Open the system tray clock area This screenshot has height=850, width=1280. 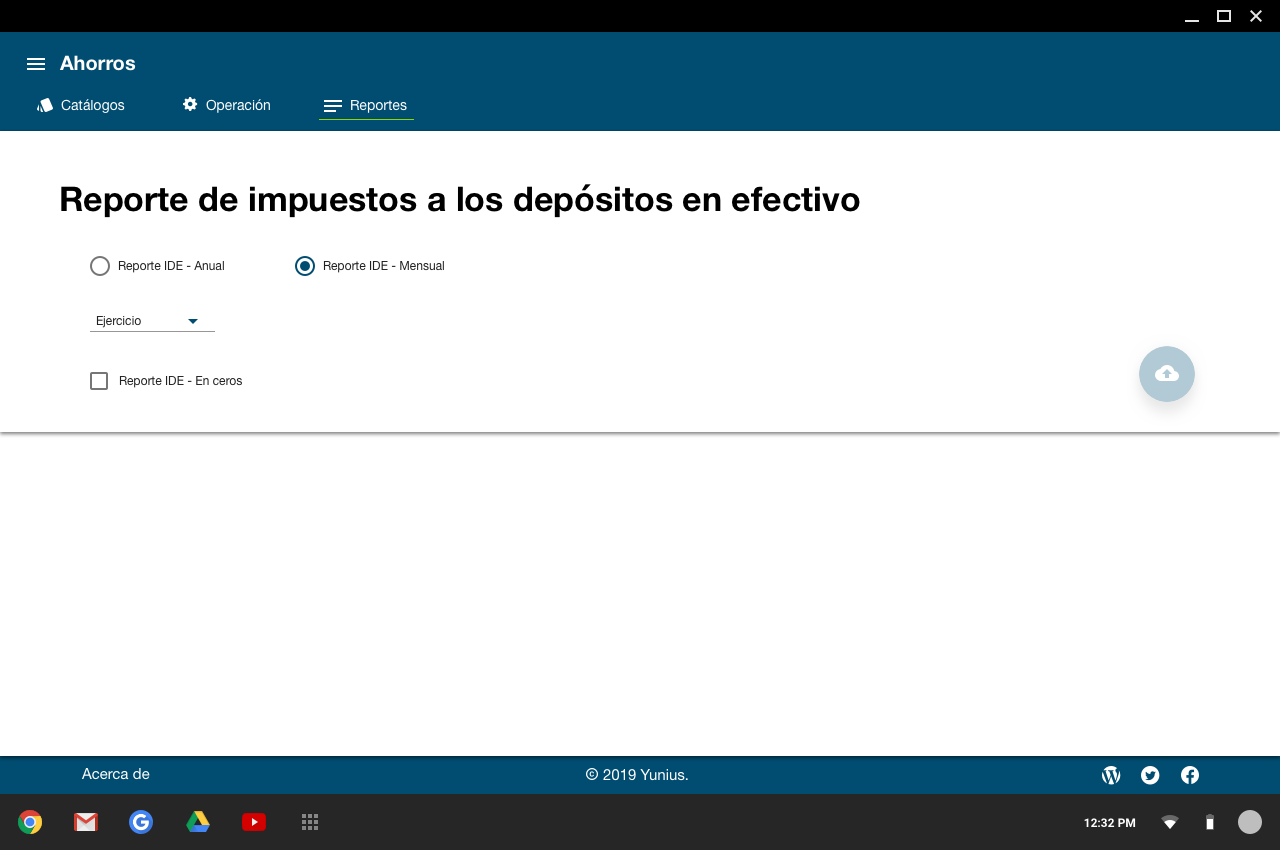pos(1109,823)
